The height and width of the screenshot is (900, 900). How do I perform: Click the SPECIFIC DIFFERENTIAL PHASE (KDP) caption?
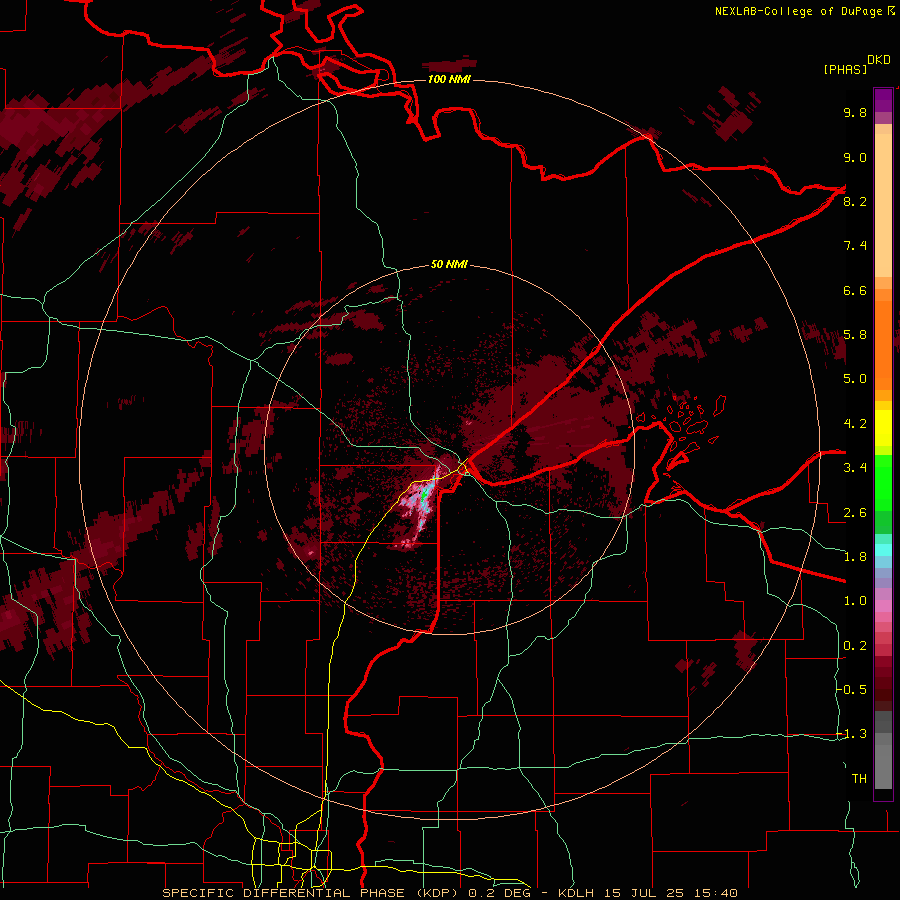click(x=312, y=893)
